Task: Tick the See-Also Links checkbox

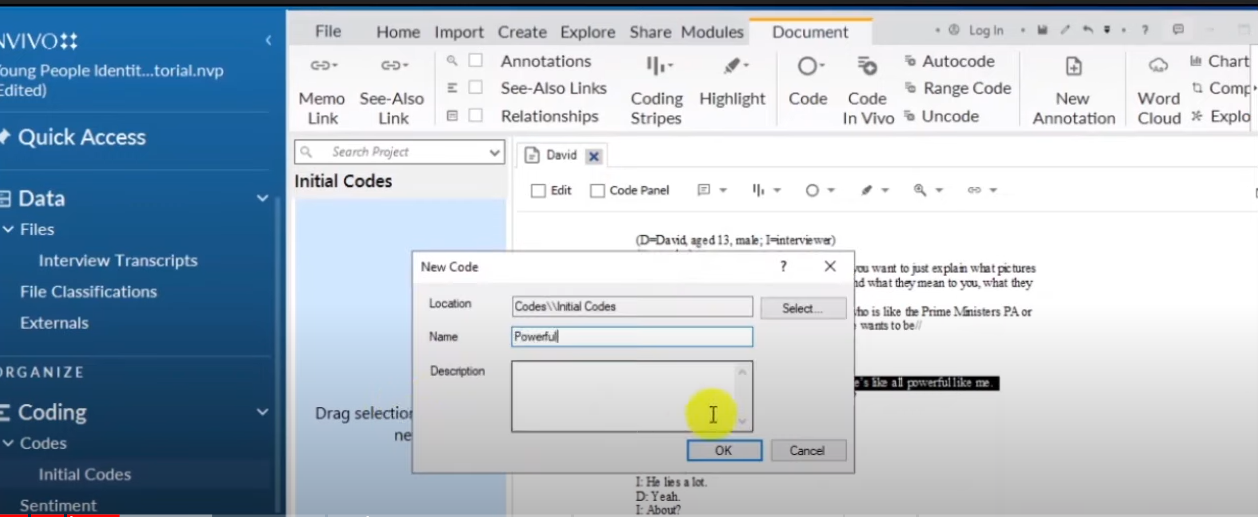Action: pos(476,88)
